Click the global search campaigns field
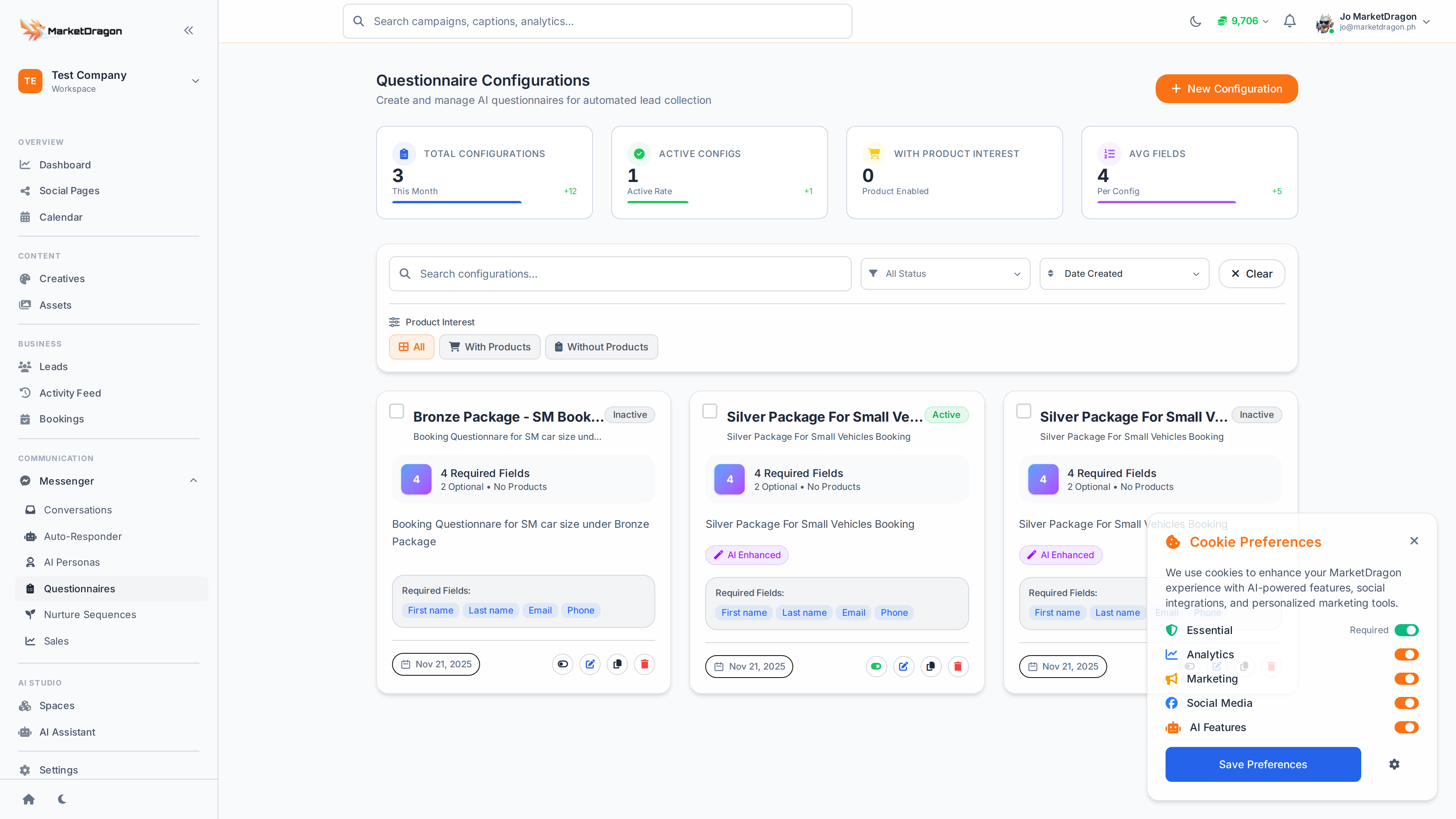1456x819 pixels. (598, 22)
